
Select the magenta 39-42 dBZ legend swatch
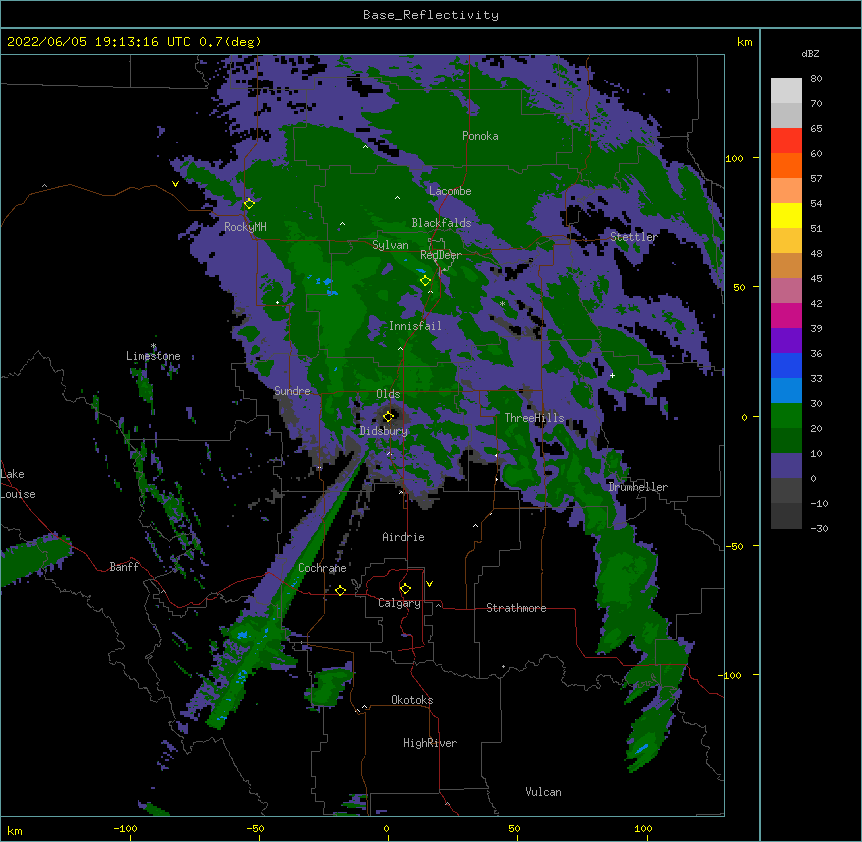pos(786,315)
